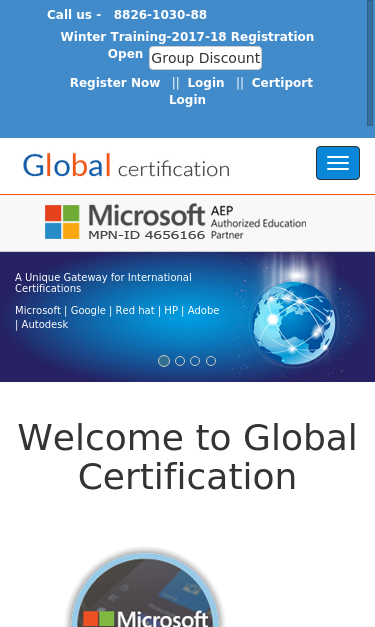Image resolution: width=375 pixels, height=627 pixels.
Task: Select the third carousel slide indicator
Action: 195,361
